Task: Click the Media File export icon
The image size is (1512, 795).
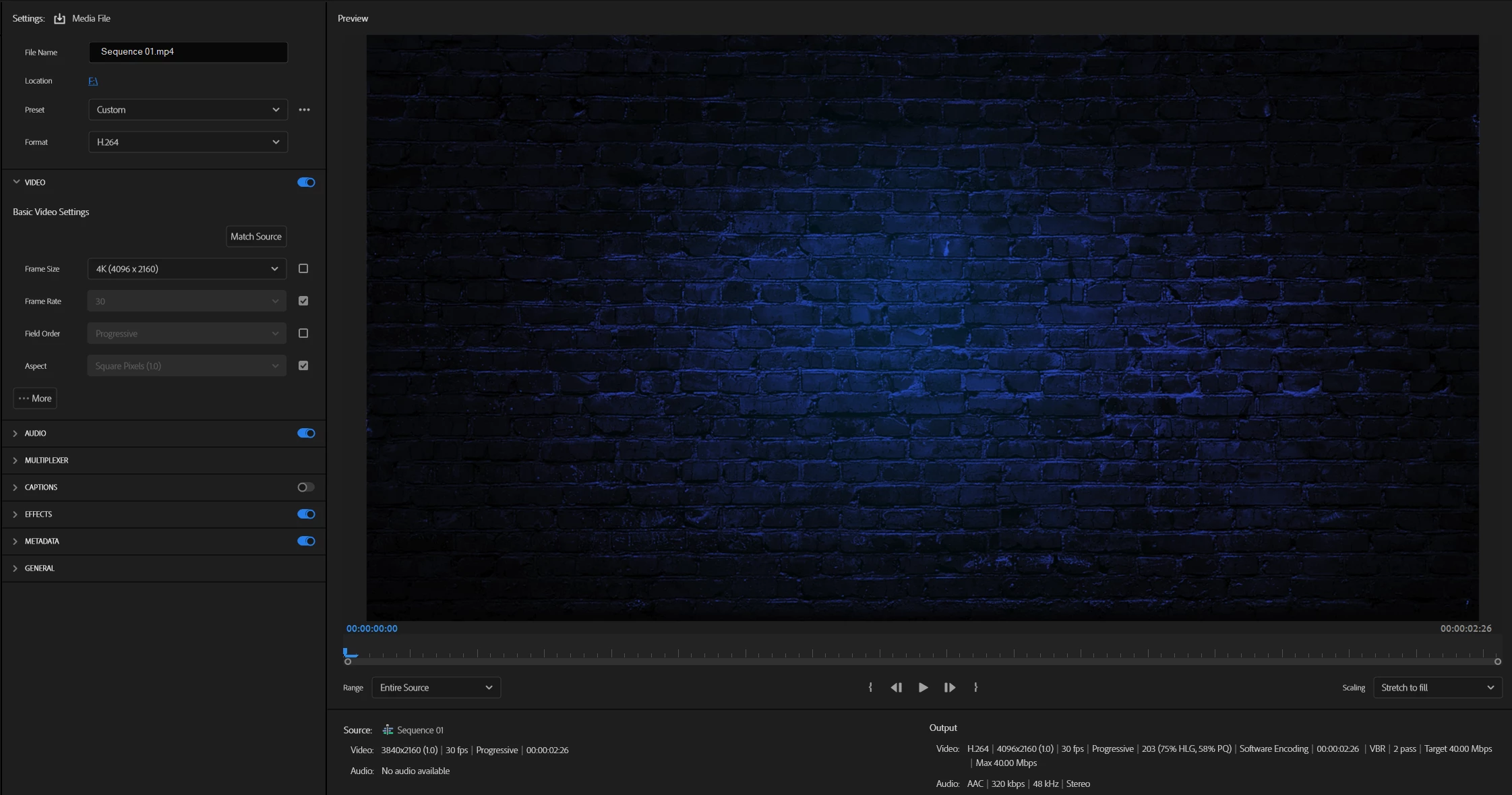Action: tap(60, 19)
